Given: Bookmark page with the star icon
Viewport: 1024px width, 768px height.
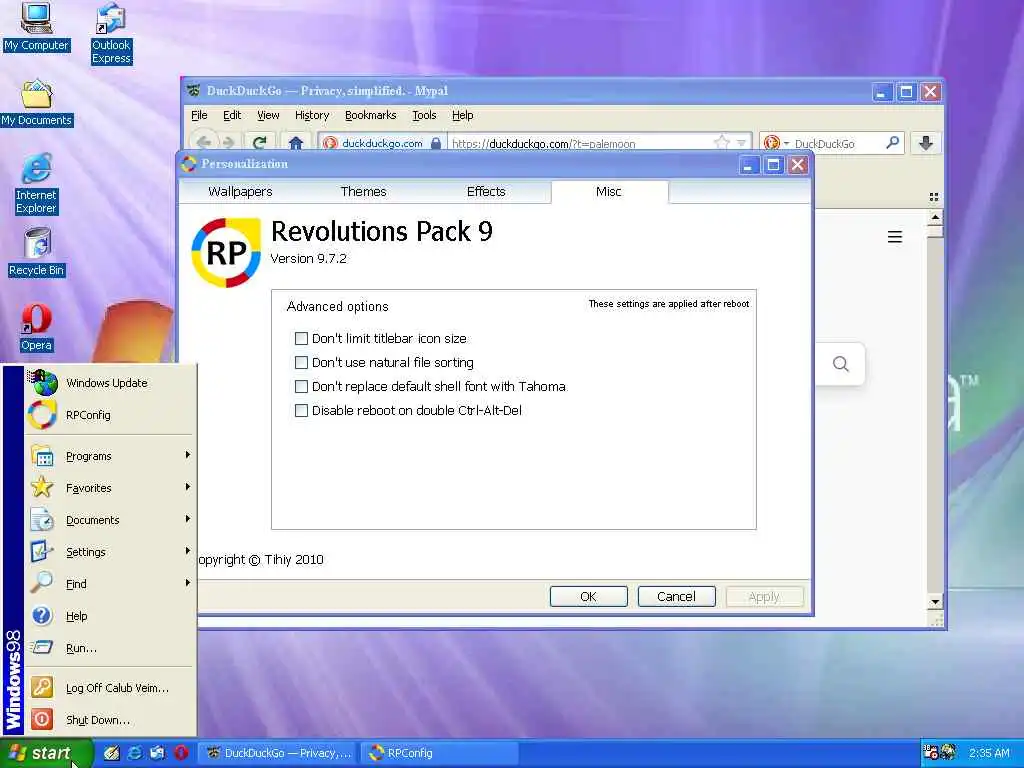Looking at the screenshot, I should 721,142.
